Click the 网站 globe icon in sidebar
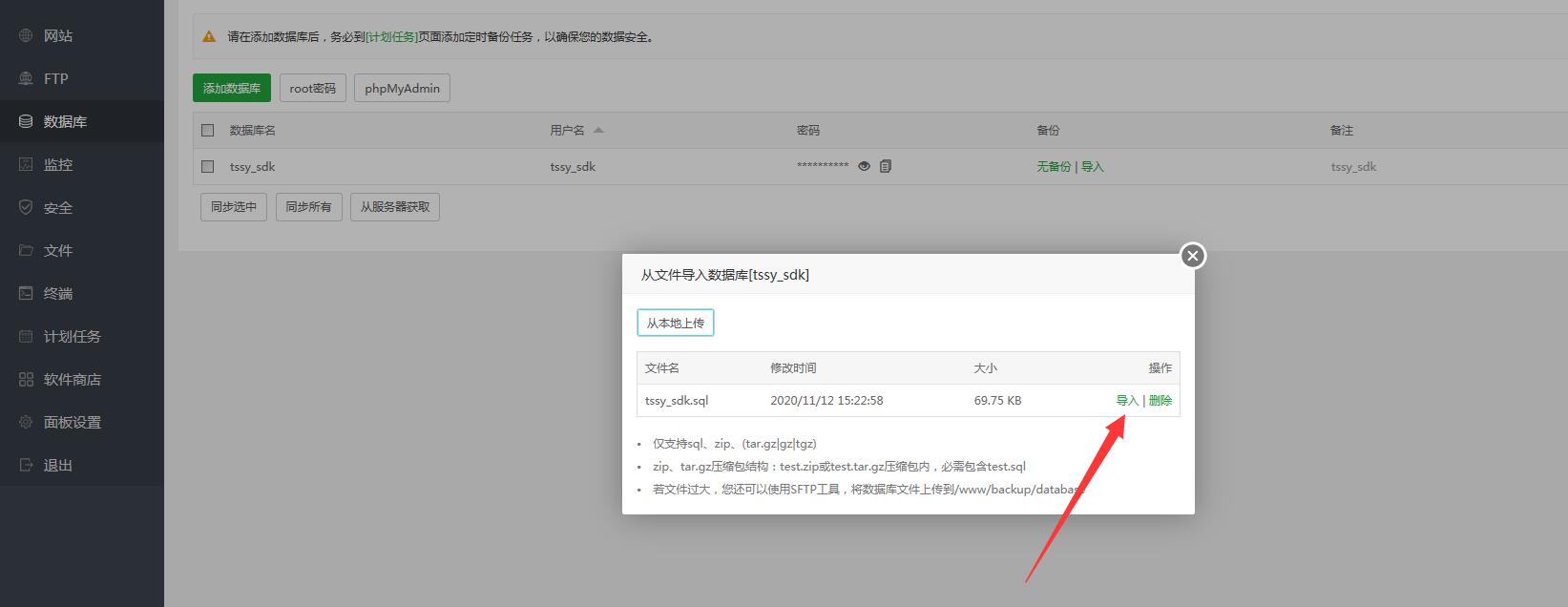The image size is (1568, 607). tap(26, 35)
